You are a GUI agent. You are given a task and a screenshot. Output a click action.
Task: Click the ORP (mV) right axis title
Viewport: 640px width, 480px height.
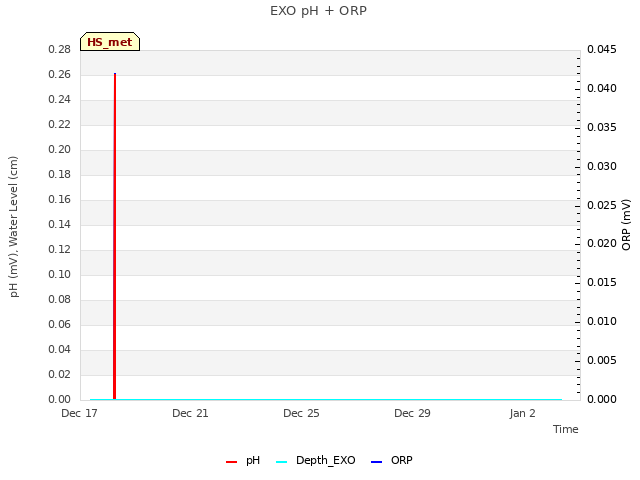point(626,224)
